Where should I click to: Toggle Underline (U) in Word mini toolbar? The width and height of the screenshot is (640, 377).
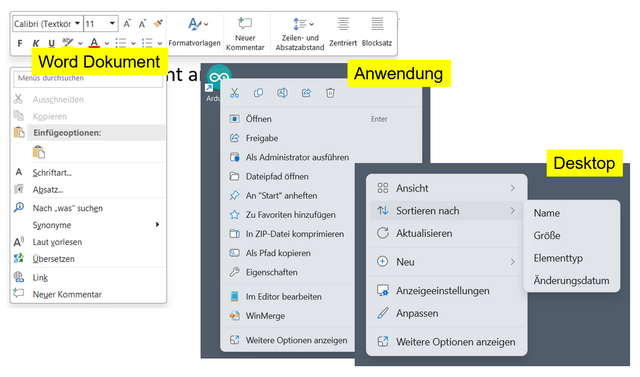(x=51, y=43)
